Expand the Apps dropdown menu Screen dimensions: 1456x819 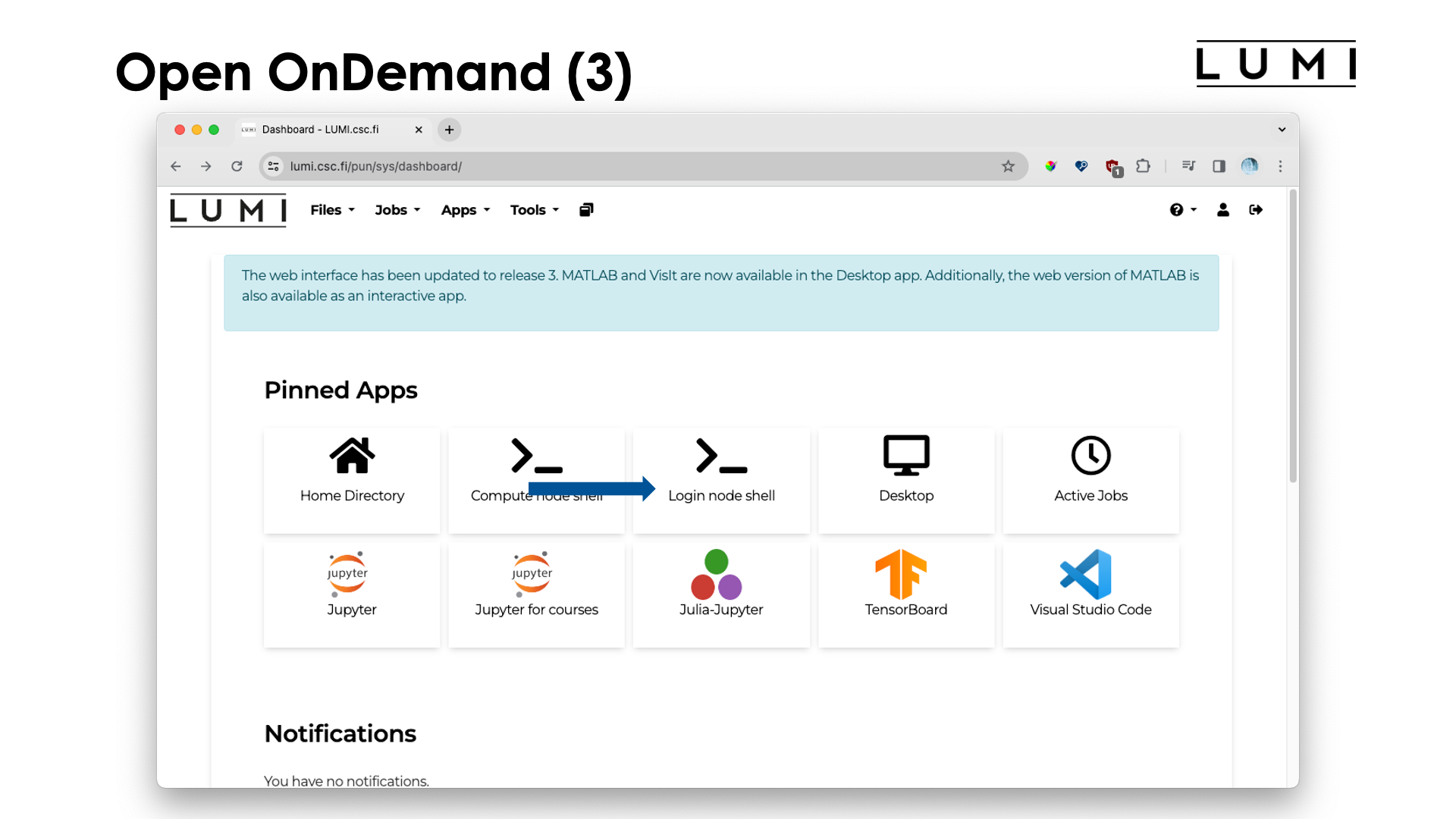coord(466,210)
